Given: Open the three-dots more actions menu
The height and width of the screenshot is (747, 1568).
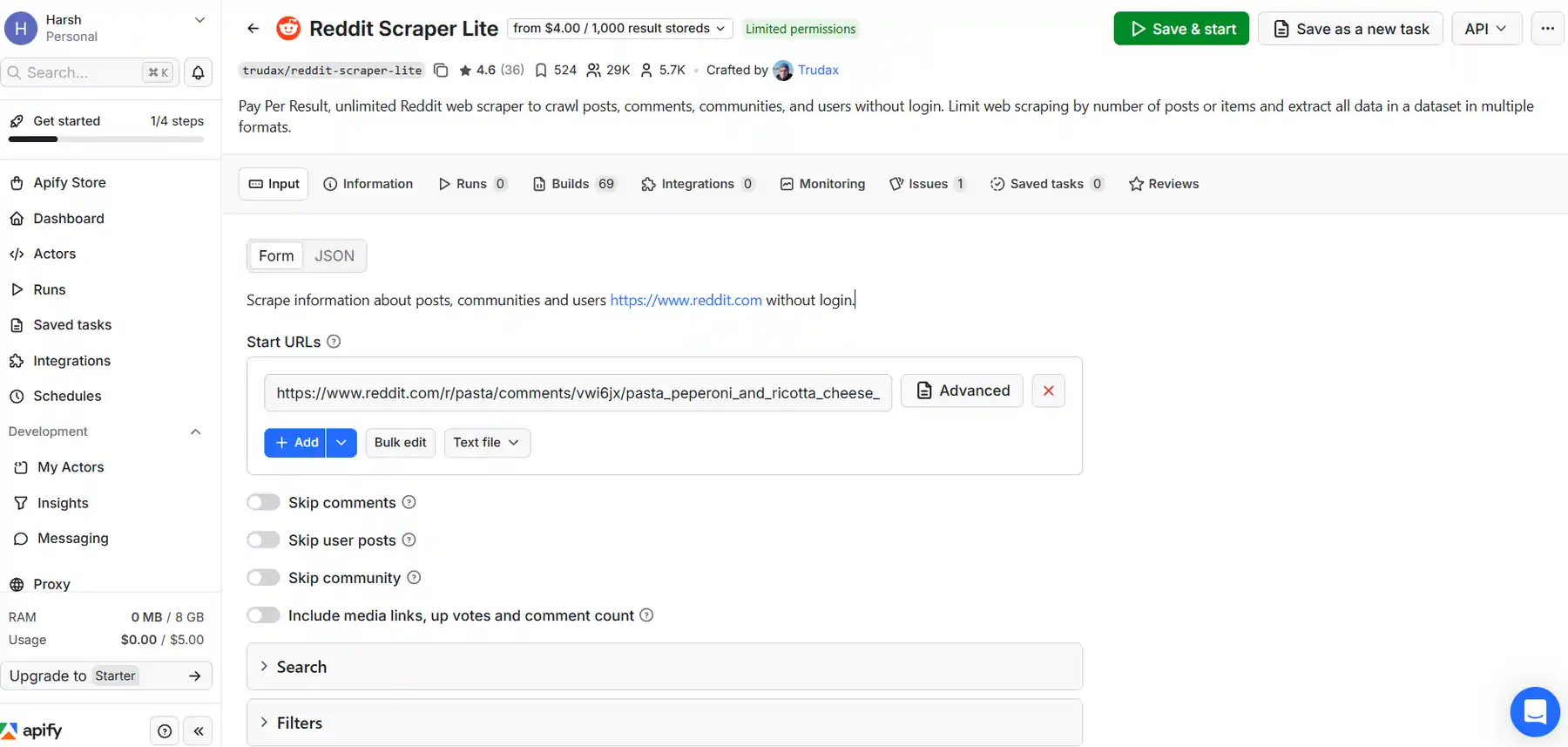Looking at the screenshot, I should click(x=1547, y=29).
